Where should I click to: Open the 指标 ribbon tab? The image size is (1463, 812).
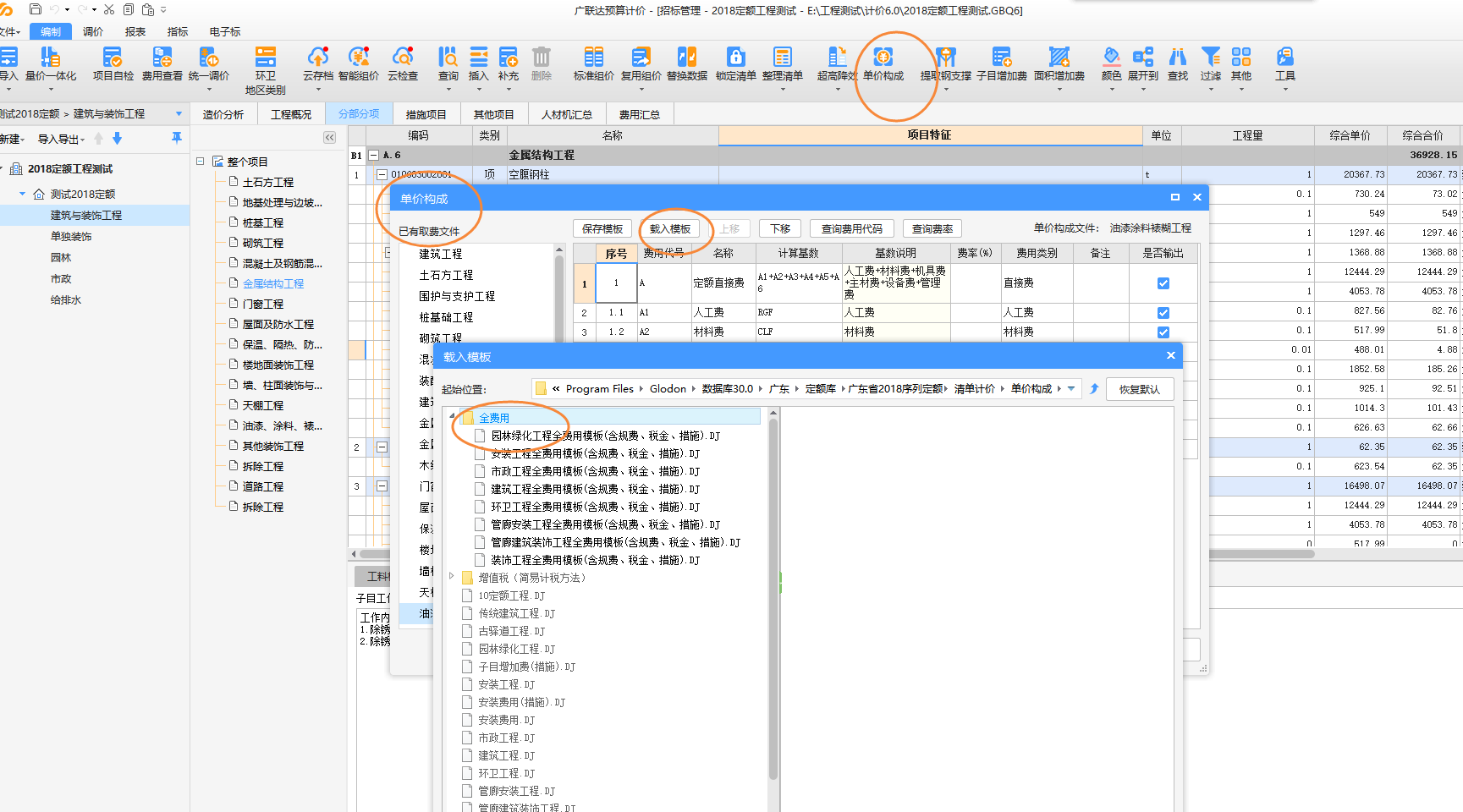[x=178, y=31]
